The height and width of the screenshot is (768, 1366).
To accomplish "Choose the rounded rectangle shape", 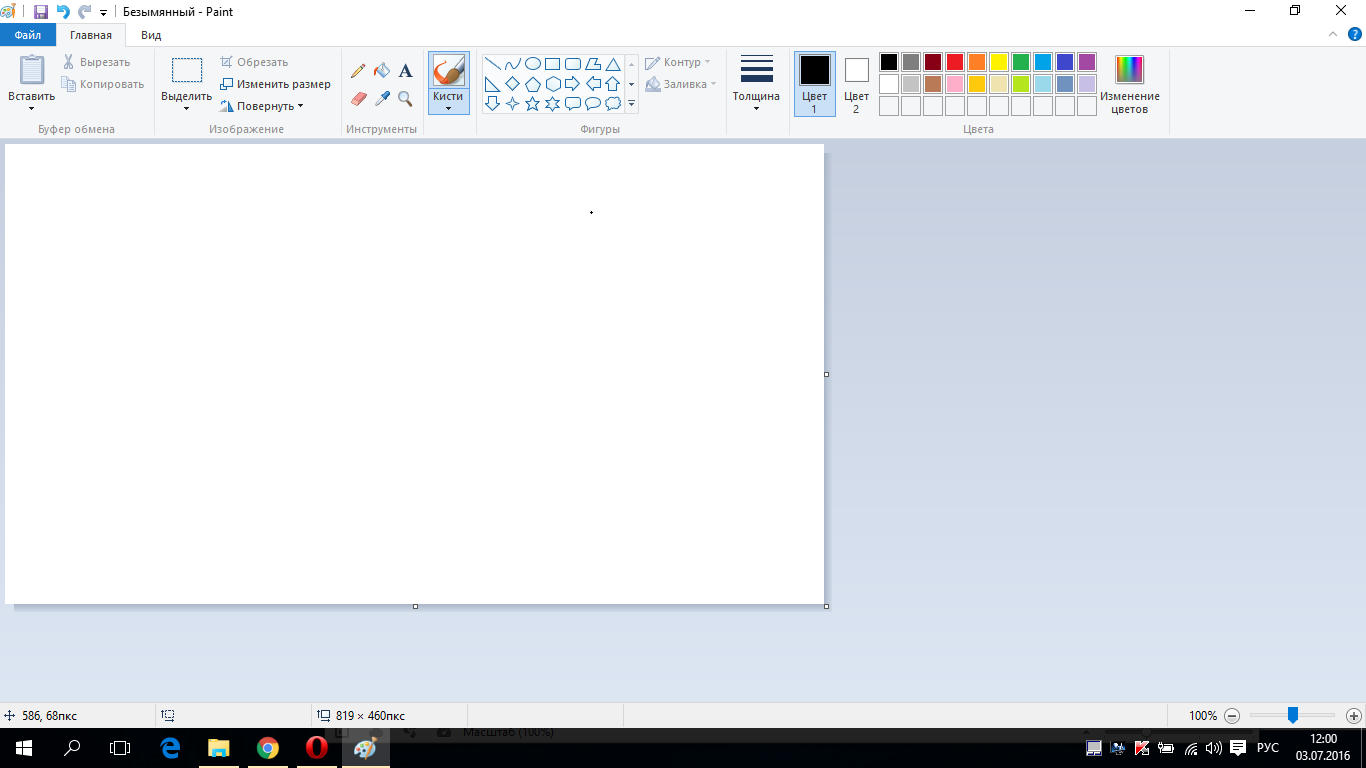I will pyautogui.click(x=573, y=64).
